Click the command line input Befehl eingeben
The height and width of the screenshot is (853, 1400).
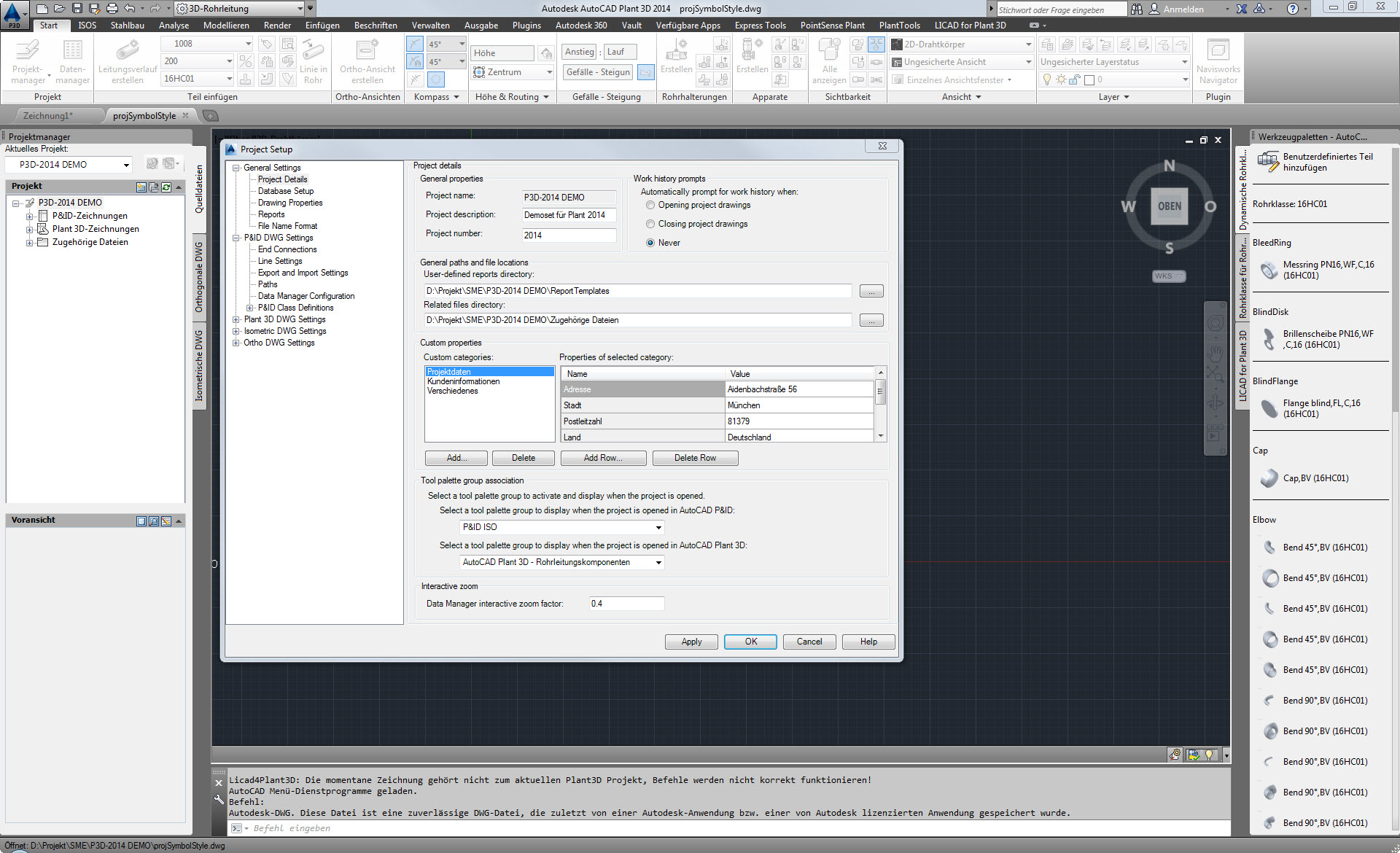click(x=729, y=829)
